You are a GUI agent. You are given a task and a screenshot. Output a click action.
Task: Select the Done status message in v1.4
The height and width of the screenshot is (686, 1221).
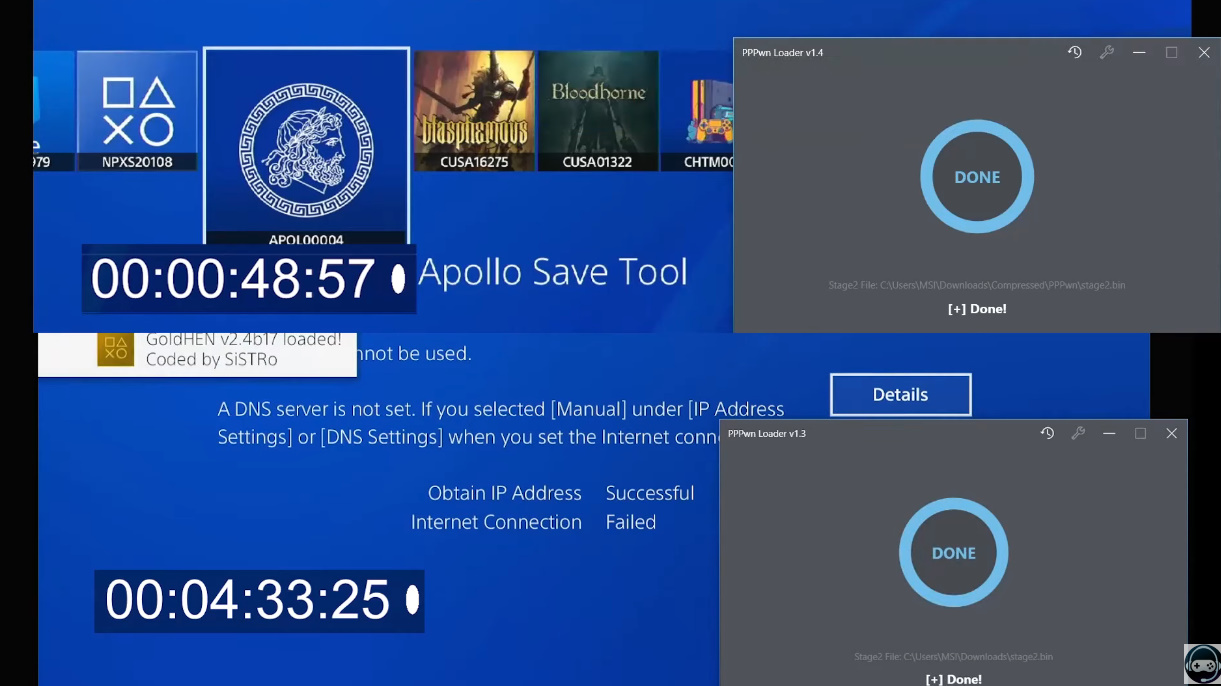(x=977, y=308)
